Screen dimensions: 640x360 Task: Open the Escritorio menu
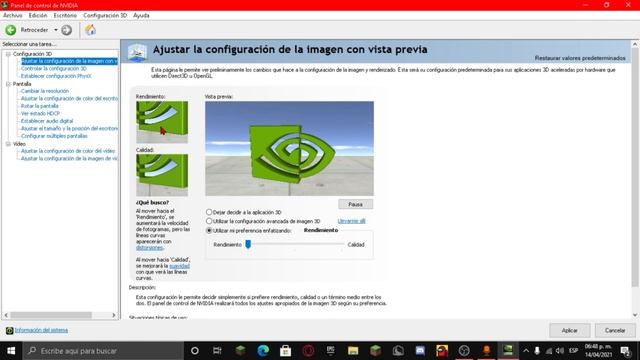65,16
